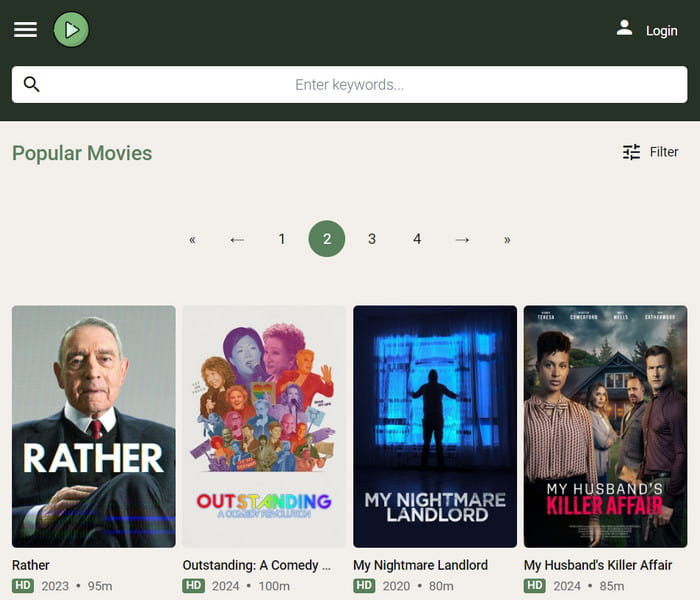Open the Login link
This screenshot has height=600, width=700.
(662, 31)
